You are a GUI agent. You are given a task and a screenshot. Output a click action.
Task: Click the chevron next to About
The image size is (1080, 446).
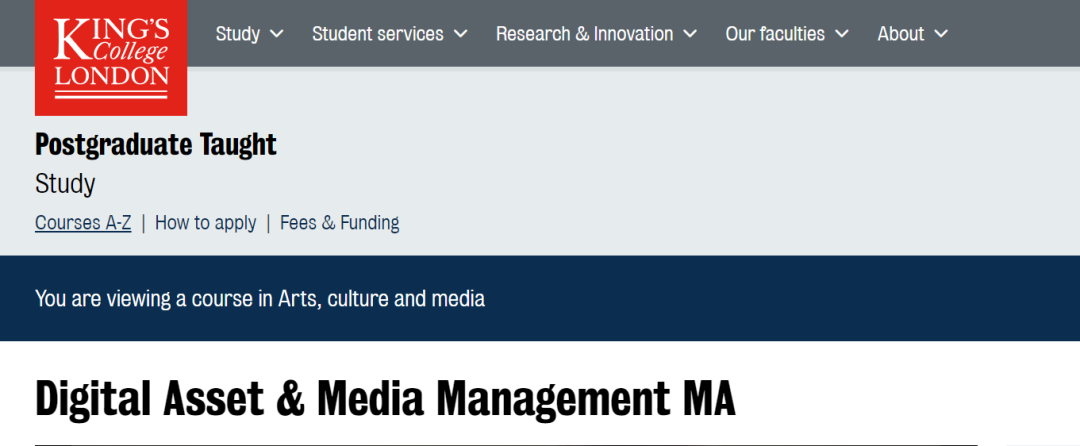941,34
